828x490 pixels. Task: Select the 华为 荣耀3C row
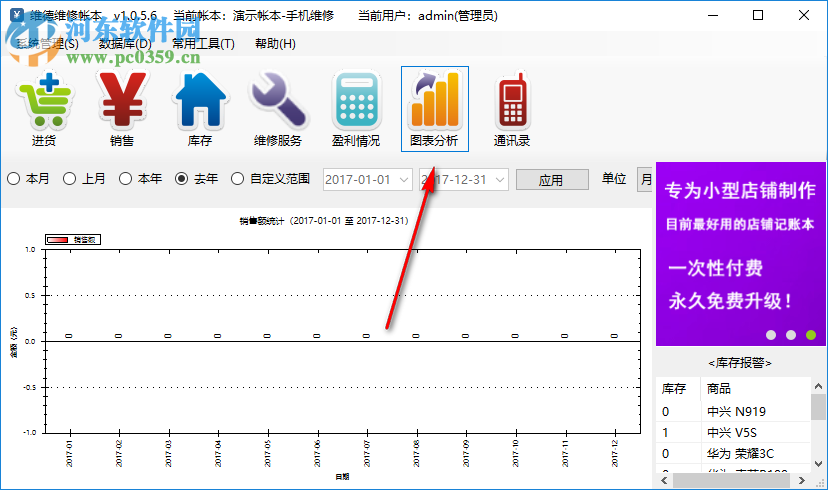pyautogui.click(x=733, y=454)
